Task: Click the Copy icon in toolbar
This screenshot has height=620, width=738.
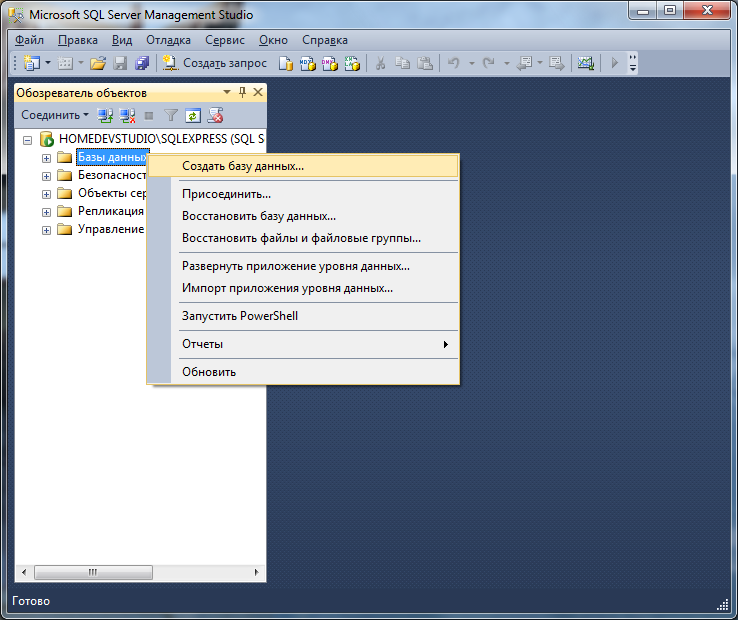Action: click(402, 63)
